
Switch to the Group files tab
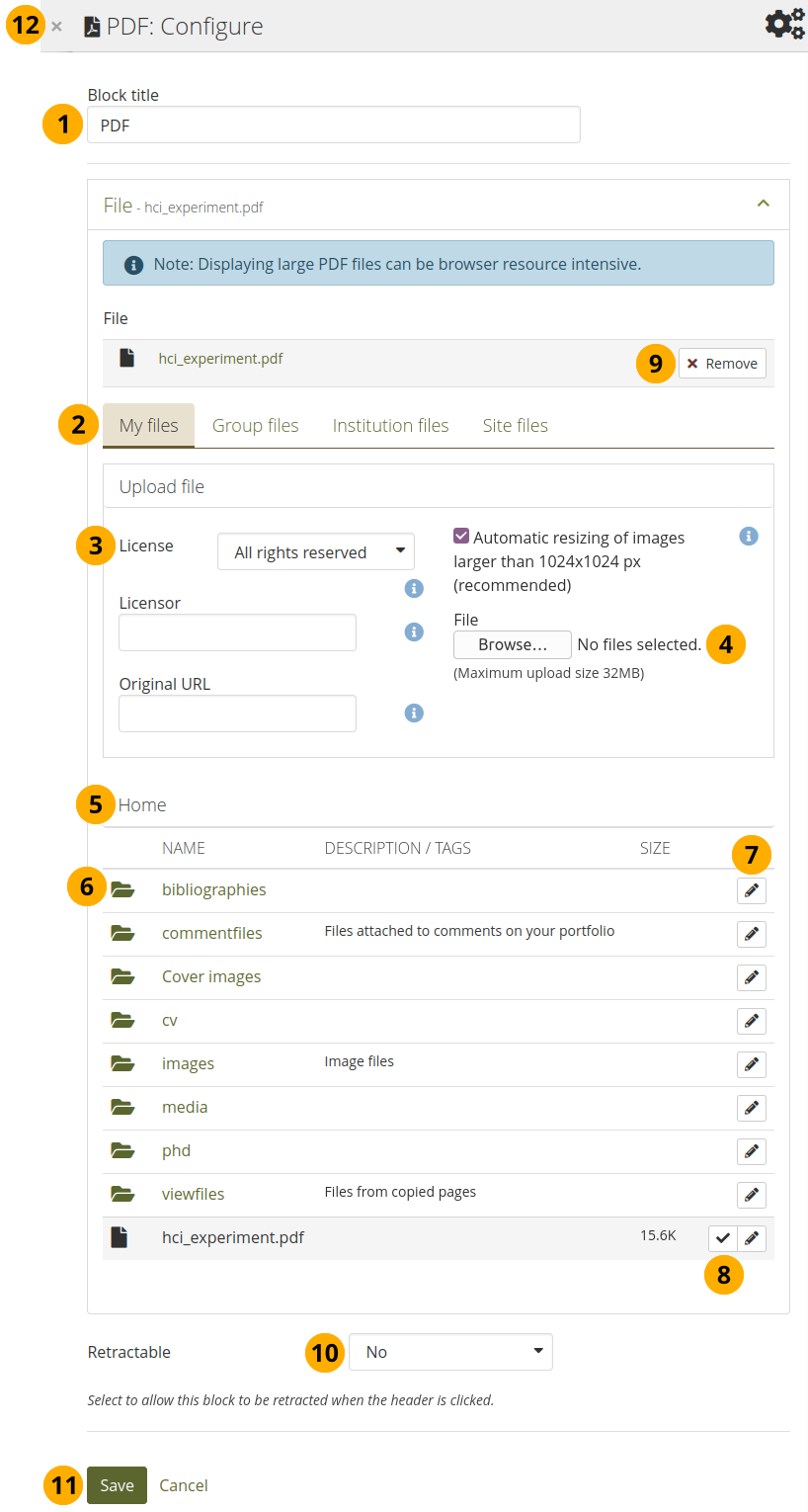[x=255, y=426]
